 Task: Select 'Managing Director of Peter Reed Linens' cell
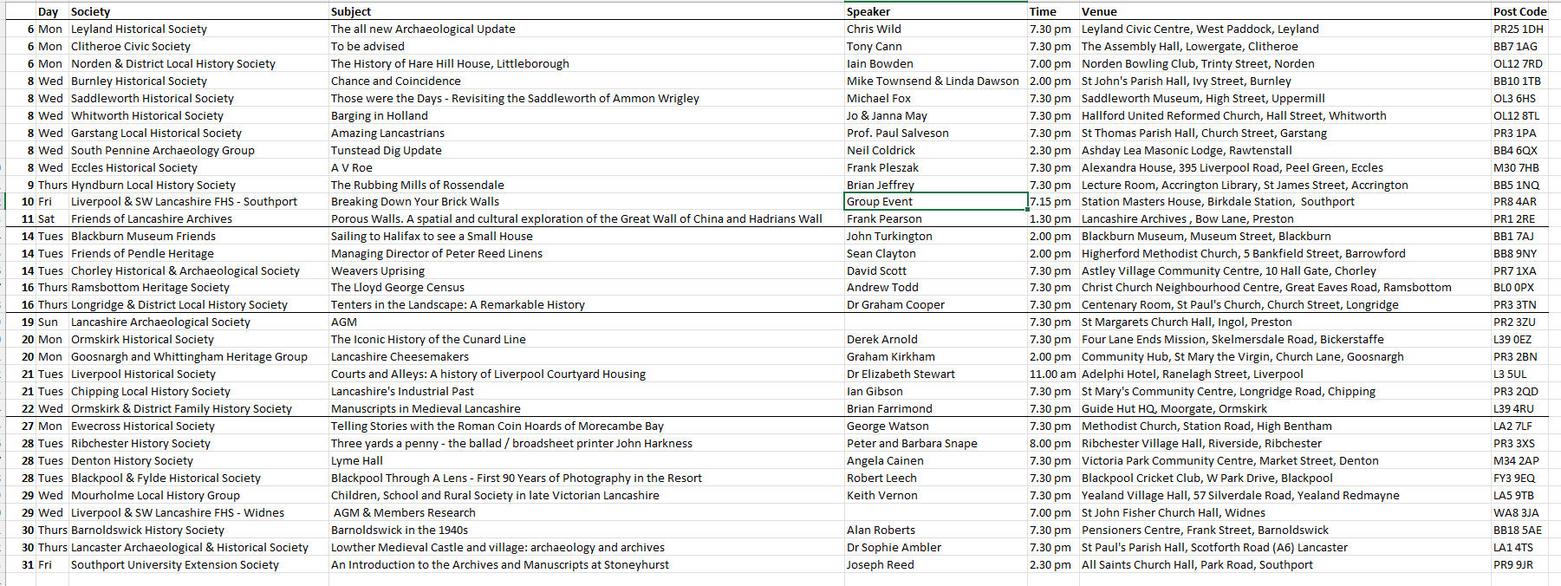click(x=586, y=254)
